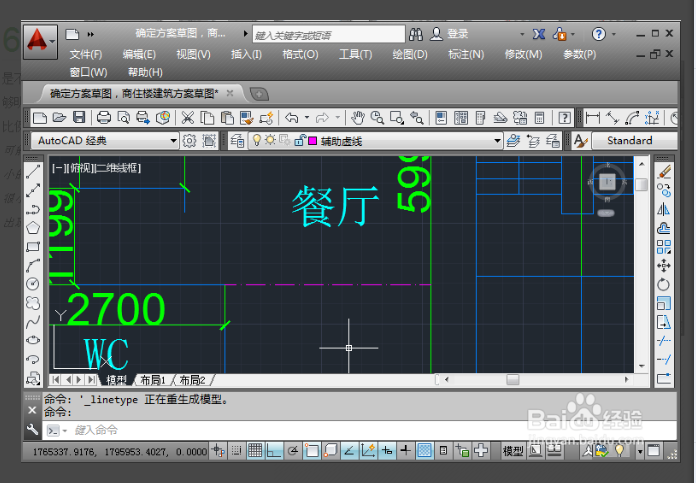This screenshot has height=483, width=696.
Task: Click the 登录 sign-in button
Action: (x=458, y=34)
